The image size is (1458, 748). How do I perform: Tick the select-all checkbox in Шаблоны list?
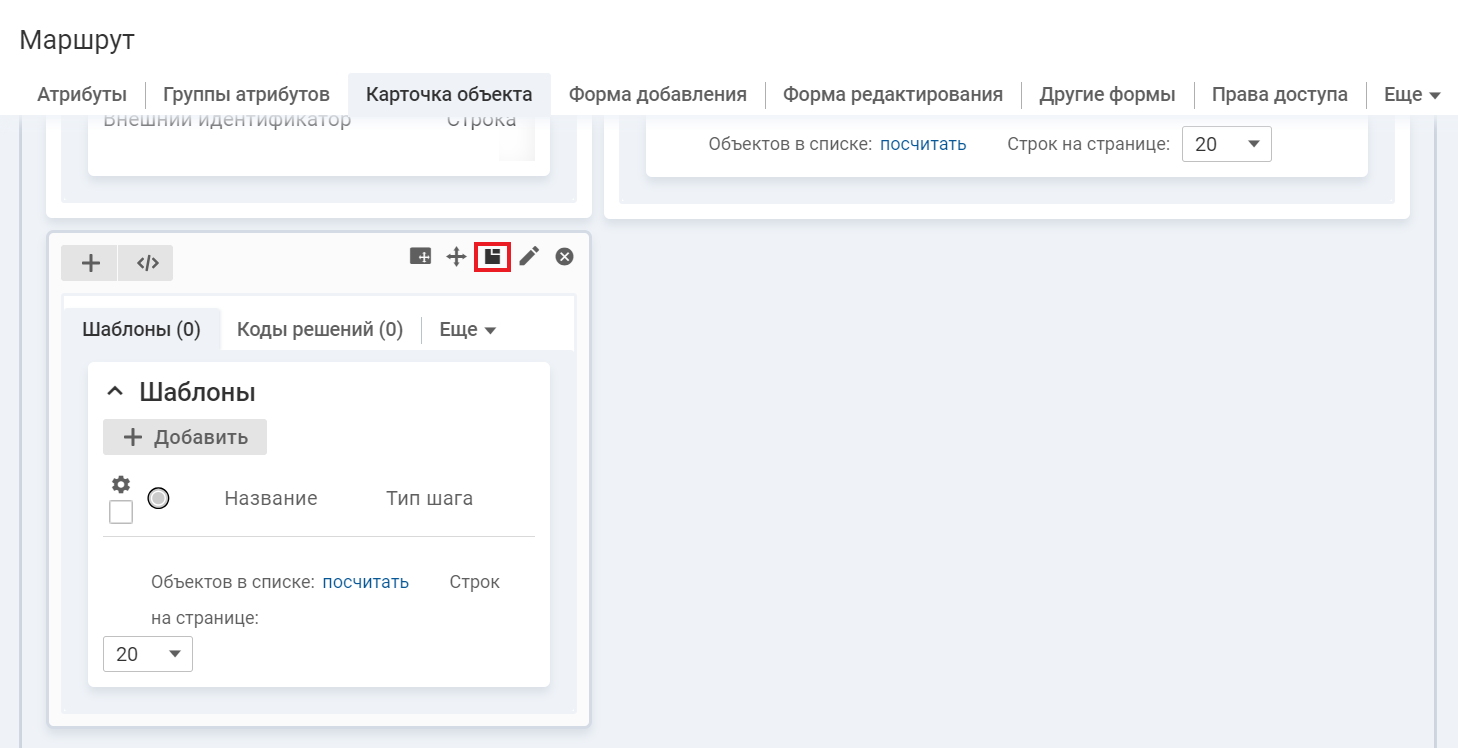point(121,512)
